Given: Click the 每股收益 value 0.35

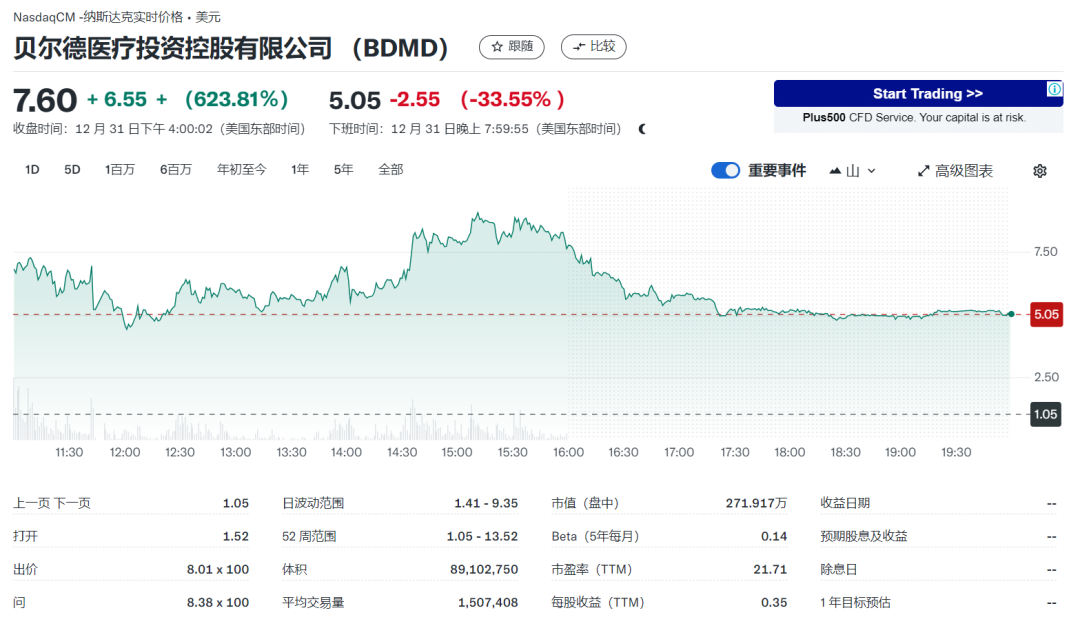Looking at the screenshot, I should point(774,603).
